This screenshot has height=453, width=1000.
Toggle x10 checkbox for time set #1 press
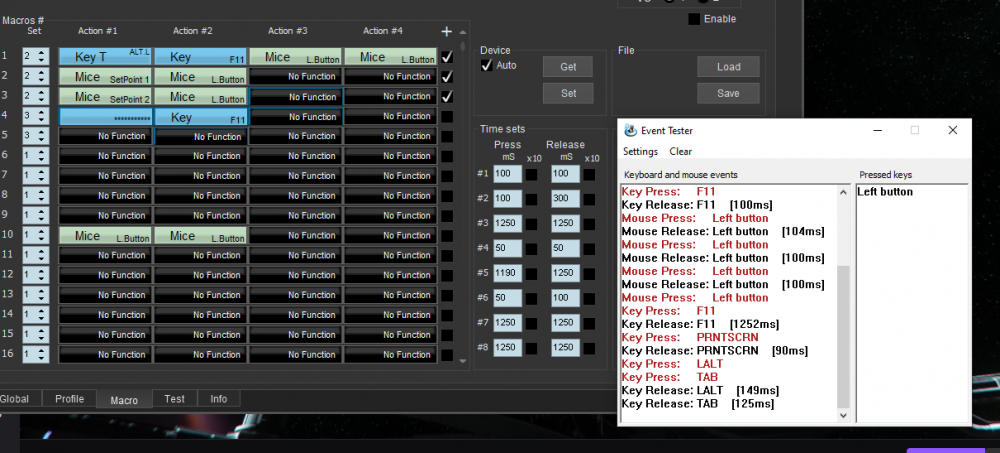[x=532, y=175]
